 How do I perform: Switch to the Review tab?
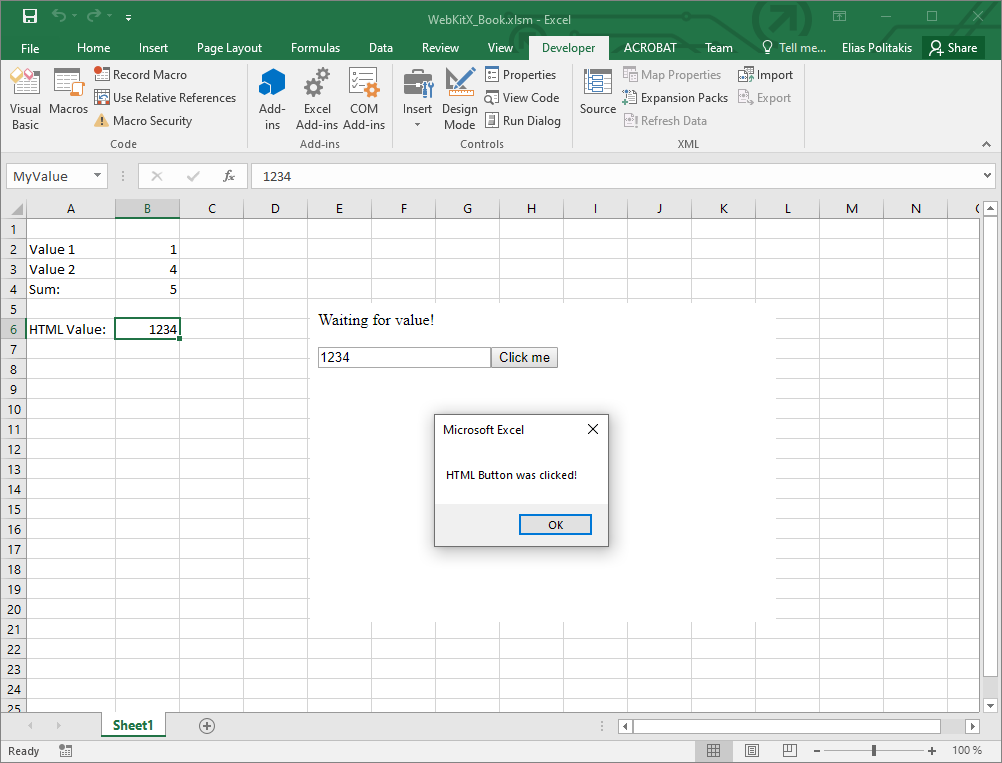point(440,48)
